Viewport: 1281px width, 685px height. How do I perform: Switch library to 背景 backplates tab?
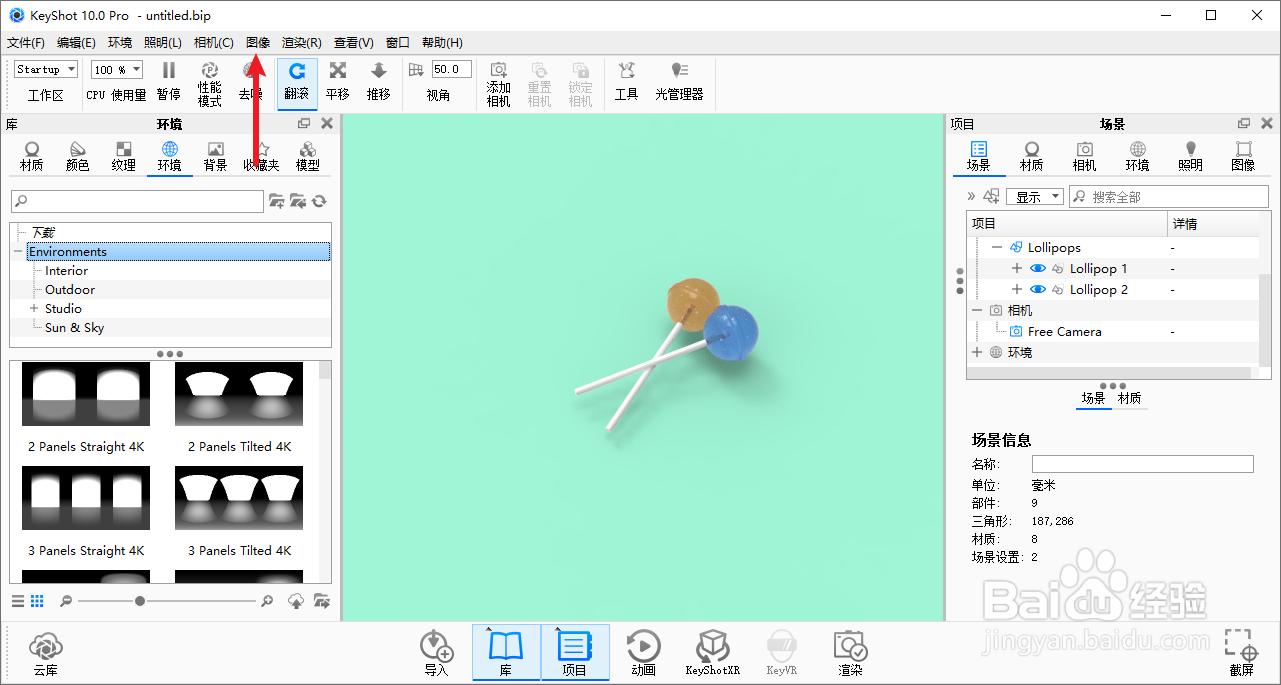pos(216,156)
